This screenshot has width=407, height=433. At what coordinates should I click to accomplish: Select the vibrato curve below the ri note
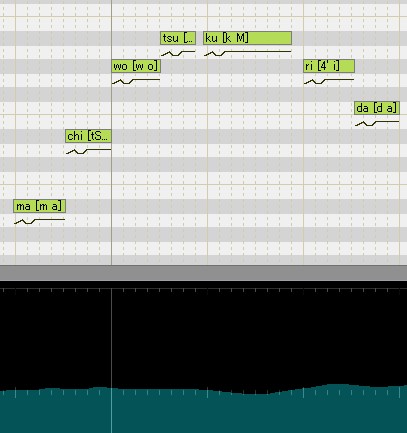(x=329, y=81)
